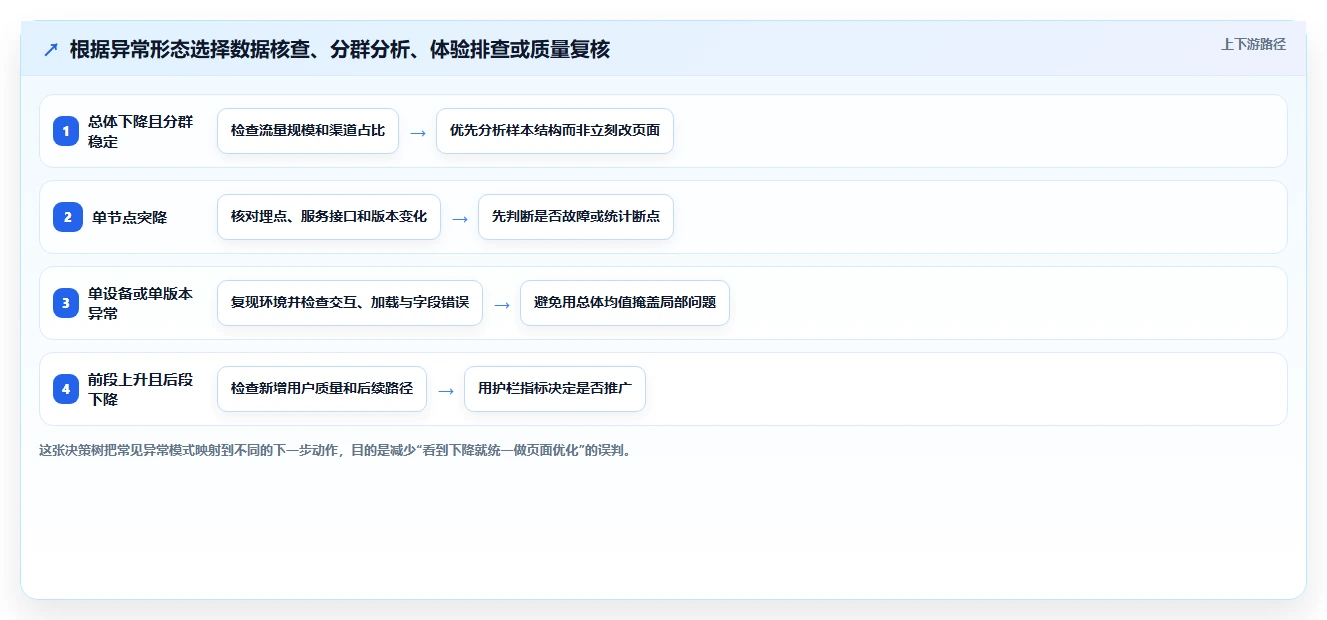
Task: Open the 检查新增用户质量和后续路径 box
Action: (322, 389)
